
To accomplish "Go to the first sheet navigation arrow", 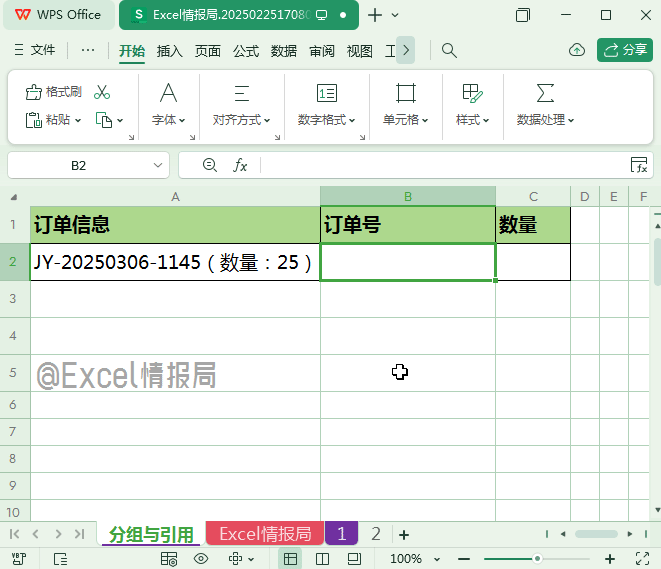I will click(x=14, y=534).
